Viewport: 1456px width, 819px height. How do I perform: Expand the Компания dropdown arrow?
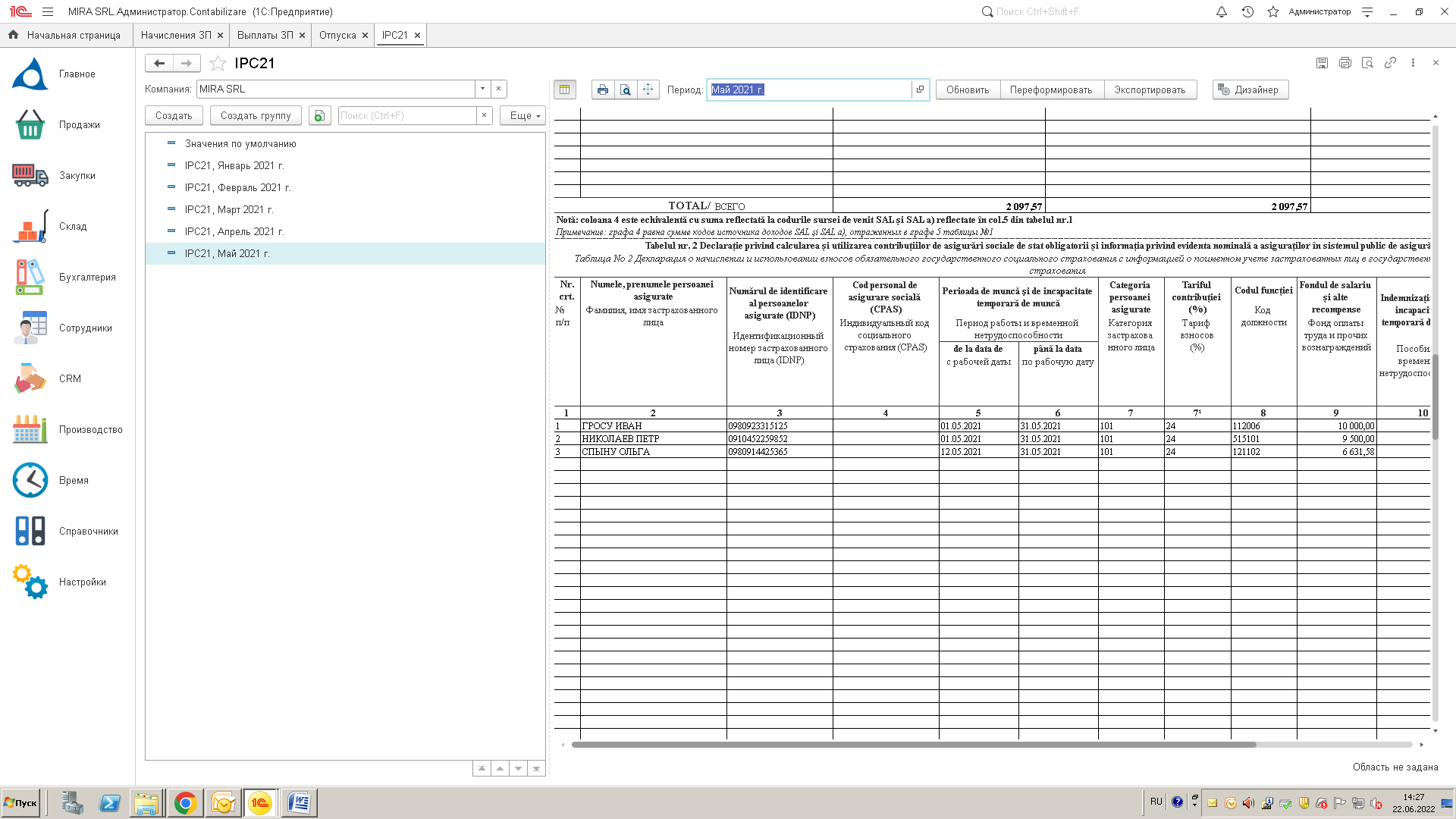point(482,89)
